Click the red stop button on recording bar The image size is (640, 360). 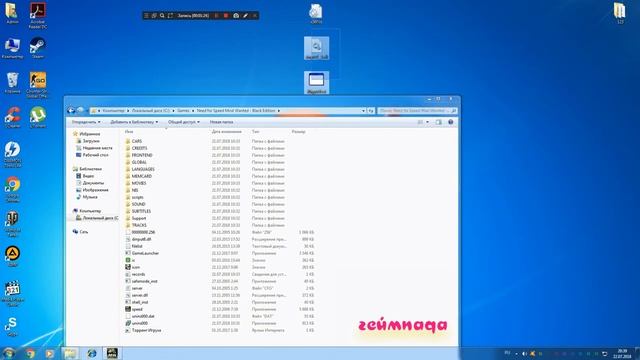tap(226, 16)
